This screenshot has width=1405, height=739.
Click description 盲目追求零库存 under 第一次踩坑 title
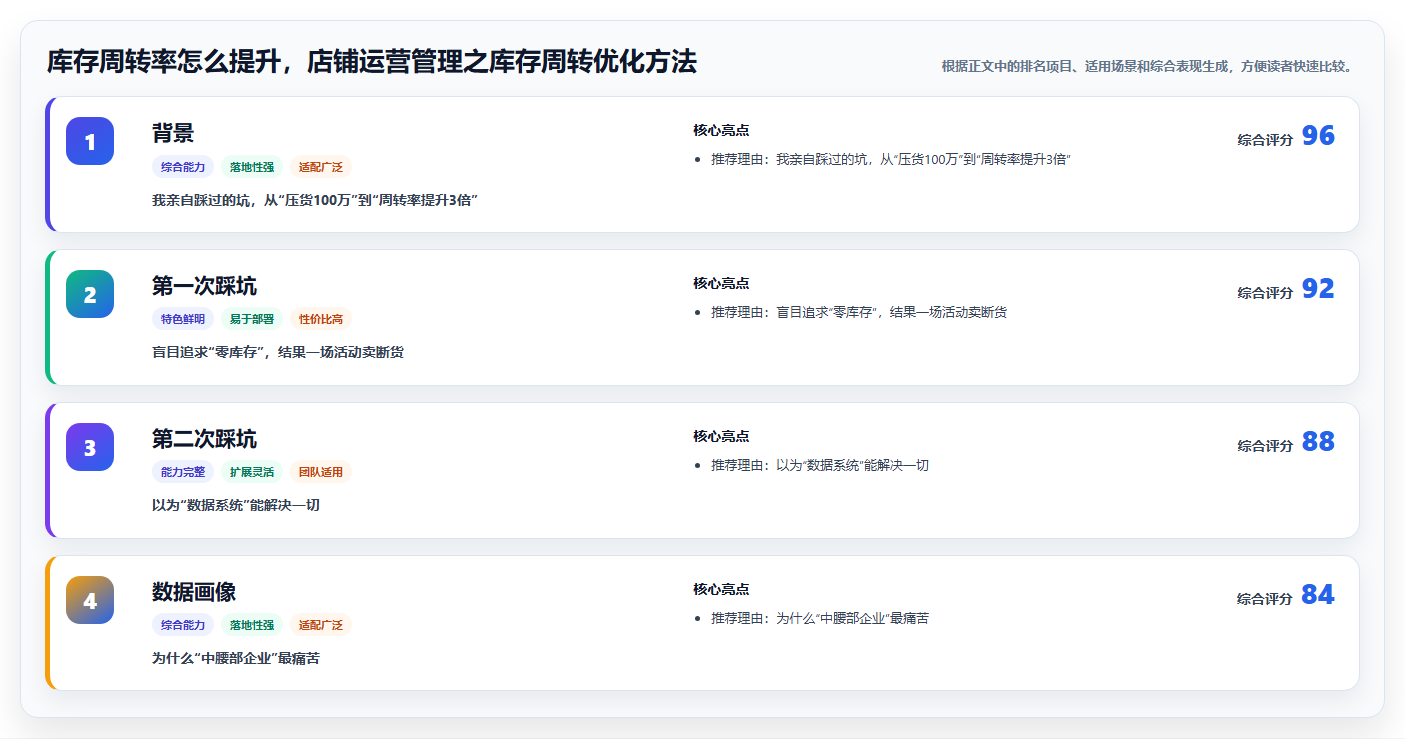(x=278, y=352)
